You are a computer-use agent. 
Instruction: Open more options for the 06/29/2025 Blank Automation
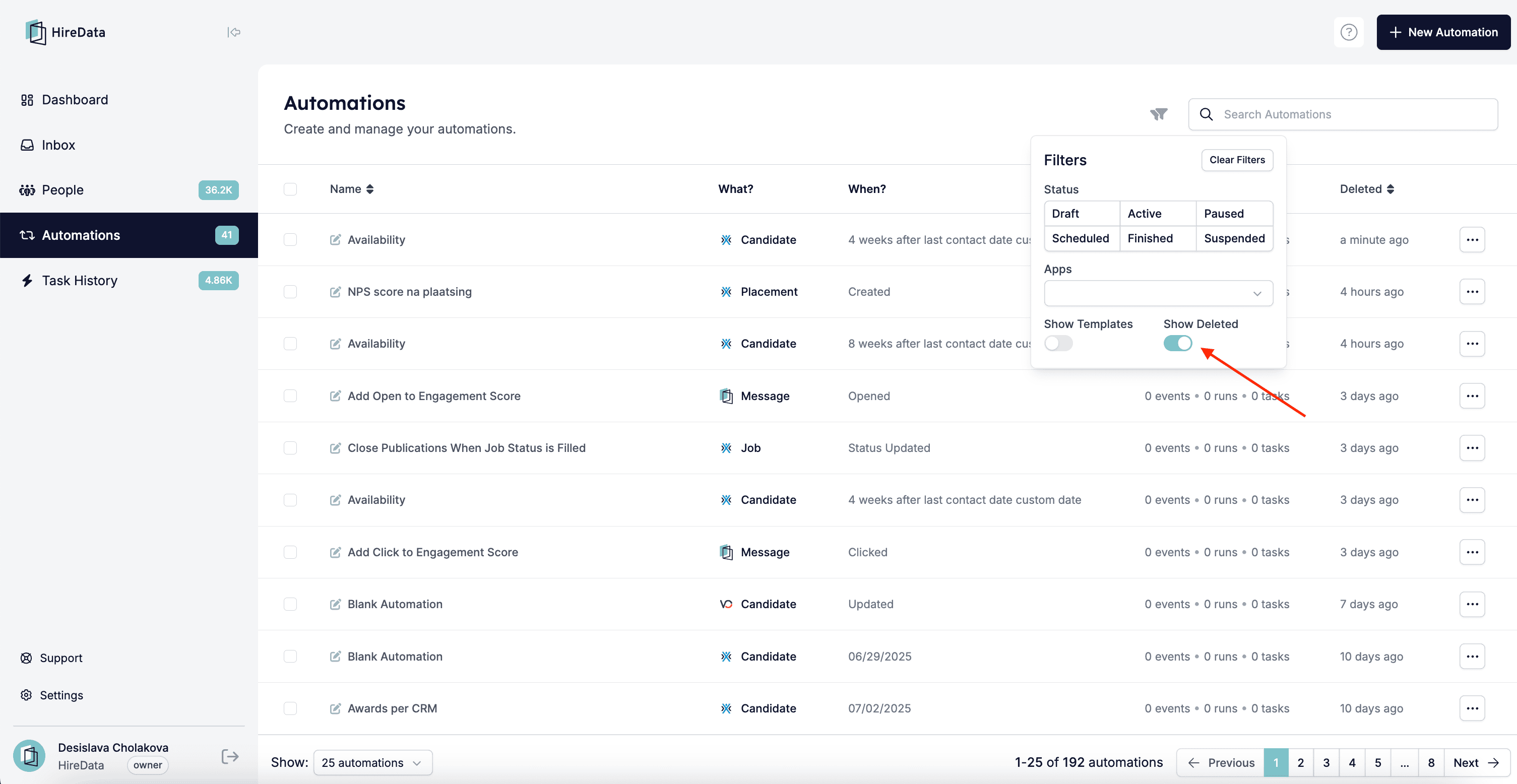tap(1472, 657)
